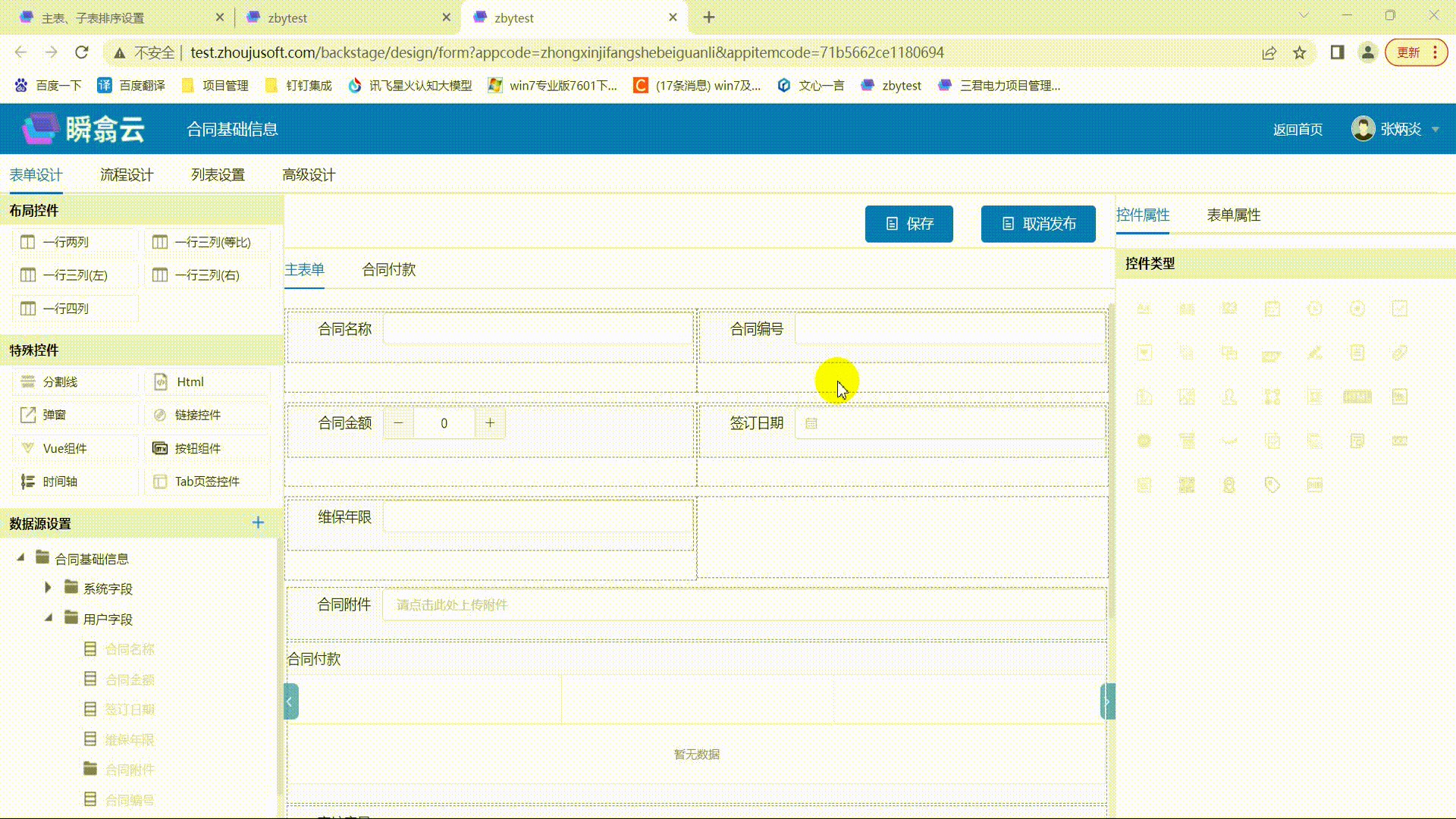The width and height of the screenshot is (1456, 819).
Task: Increase 合同金额 with plus stepper
Action: pyautogui.click(x=490, y=423)
